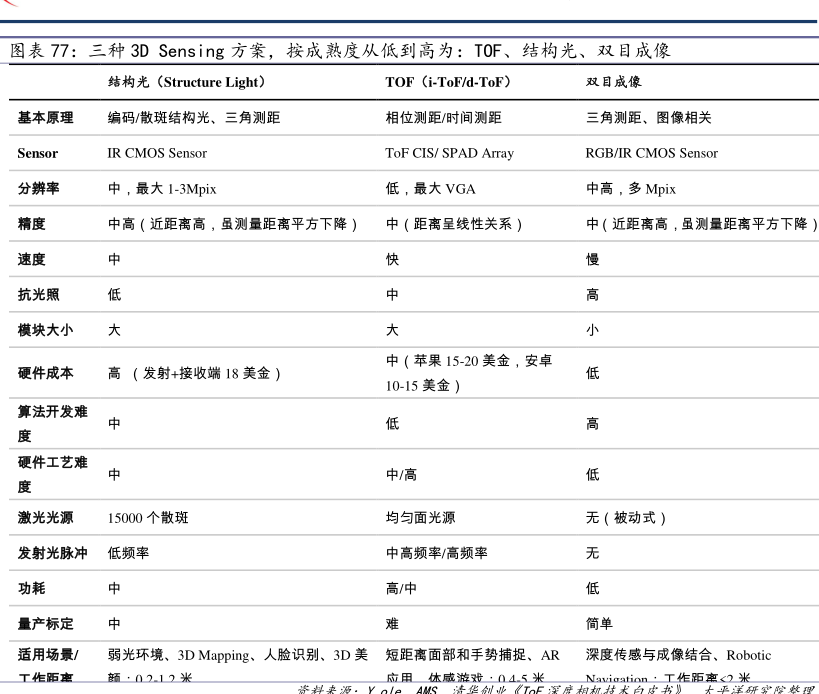Click cell '深度传感与成像结合、Robotic'

(x=678, y=655)
